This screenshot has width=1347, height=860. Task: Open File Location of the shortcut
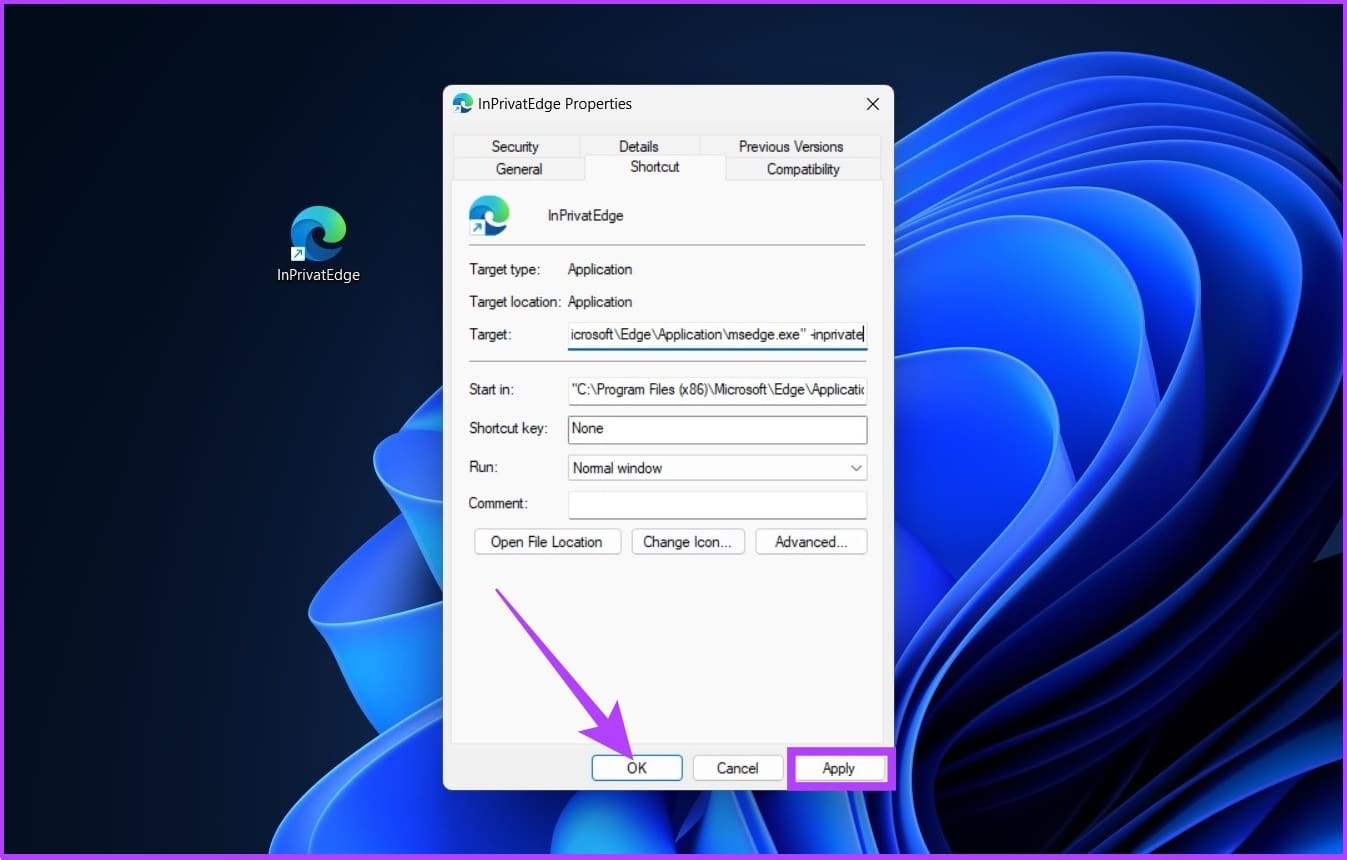click(547, 542)
